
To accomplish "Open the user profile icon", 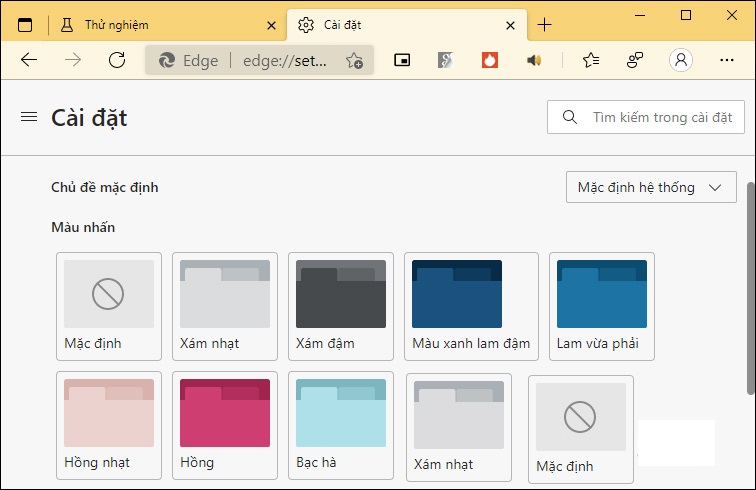I will click(x=681, y=60).
